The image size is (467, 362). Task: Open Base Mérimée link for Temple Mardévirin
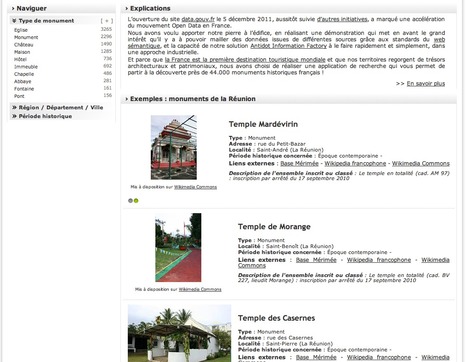[299, 164]
